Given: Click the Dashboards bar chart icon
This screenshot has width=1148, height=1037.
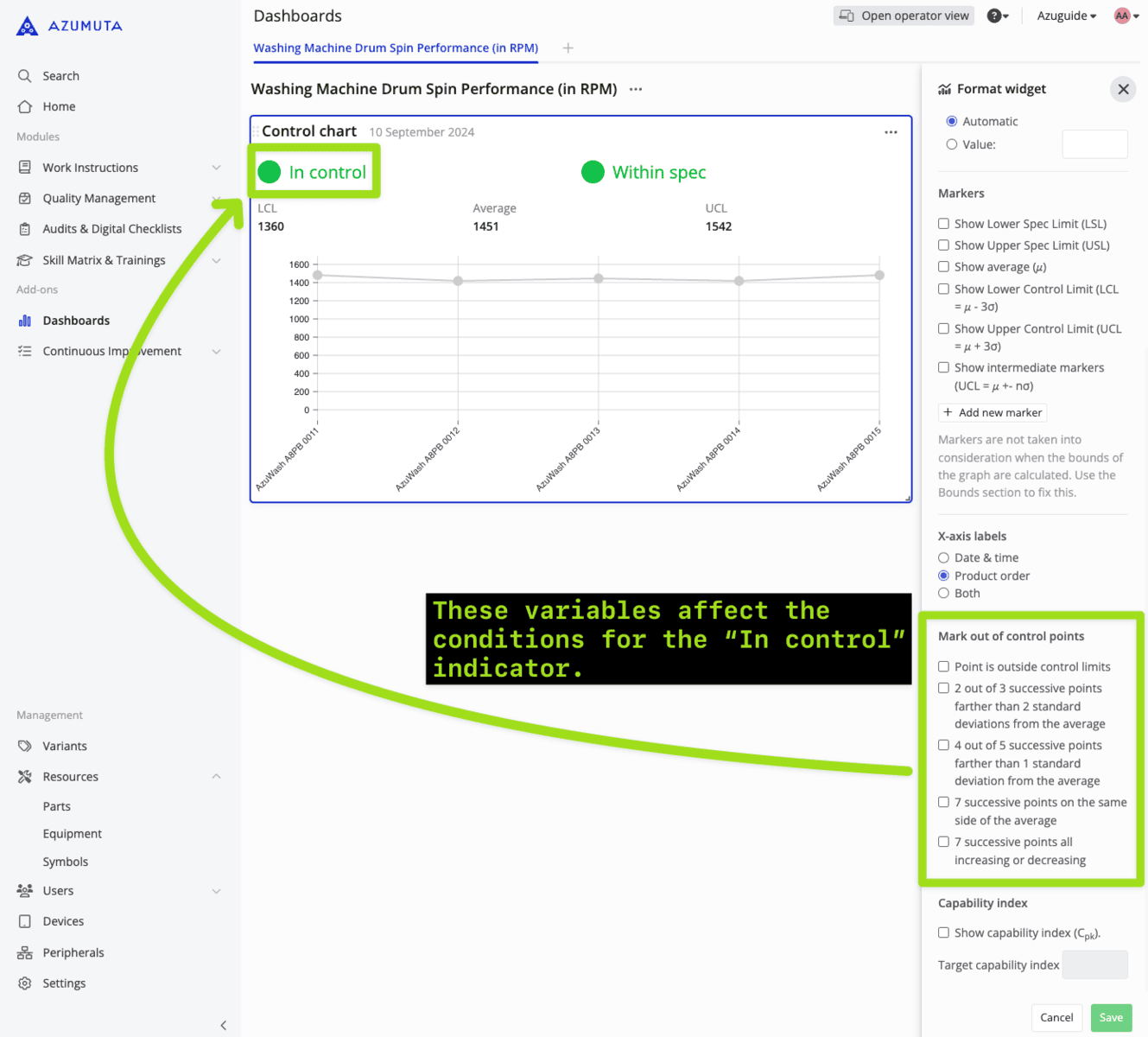Looking at the screenshot, I should [25, 321].
